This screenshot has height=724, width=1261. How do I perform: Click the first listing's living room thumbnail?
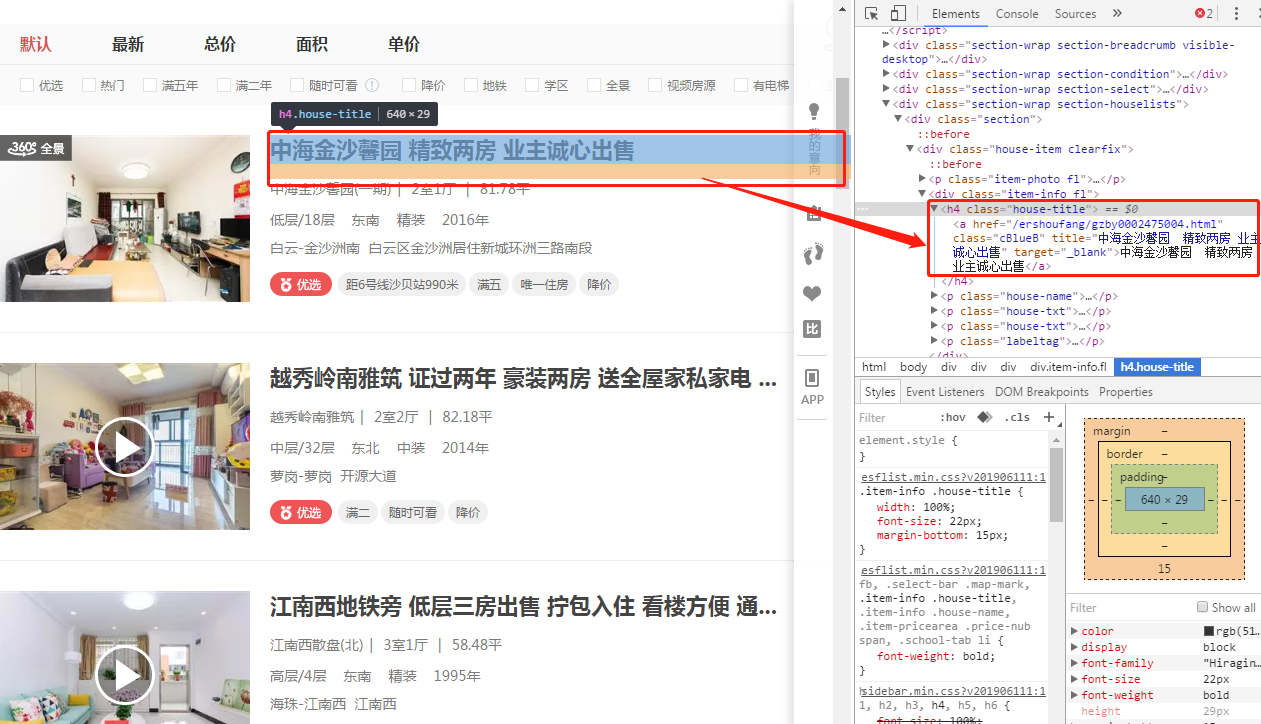coord(125,218)
